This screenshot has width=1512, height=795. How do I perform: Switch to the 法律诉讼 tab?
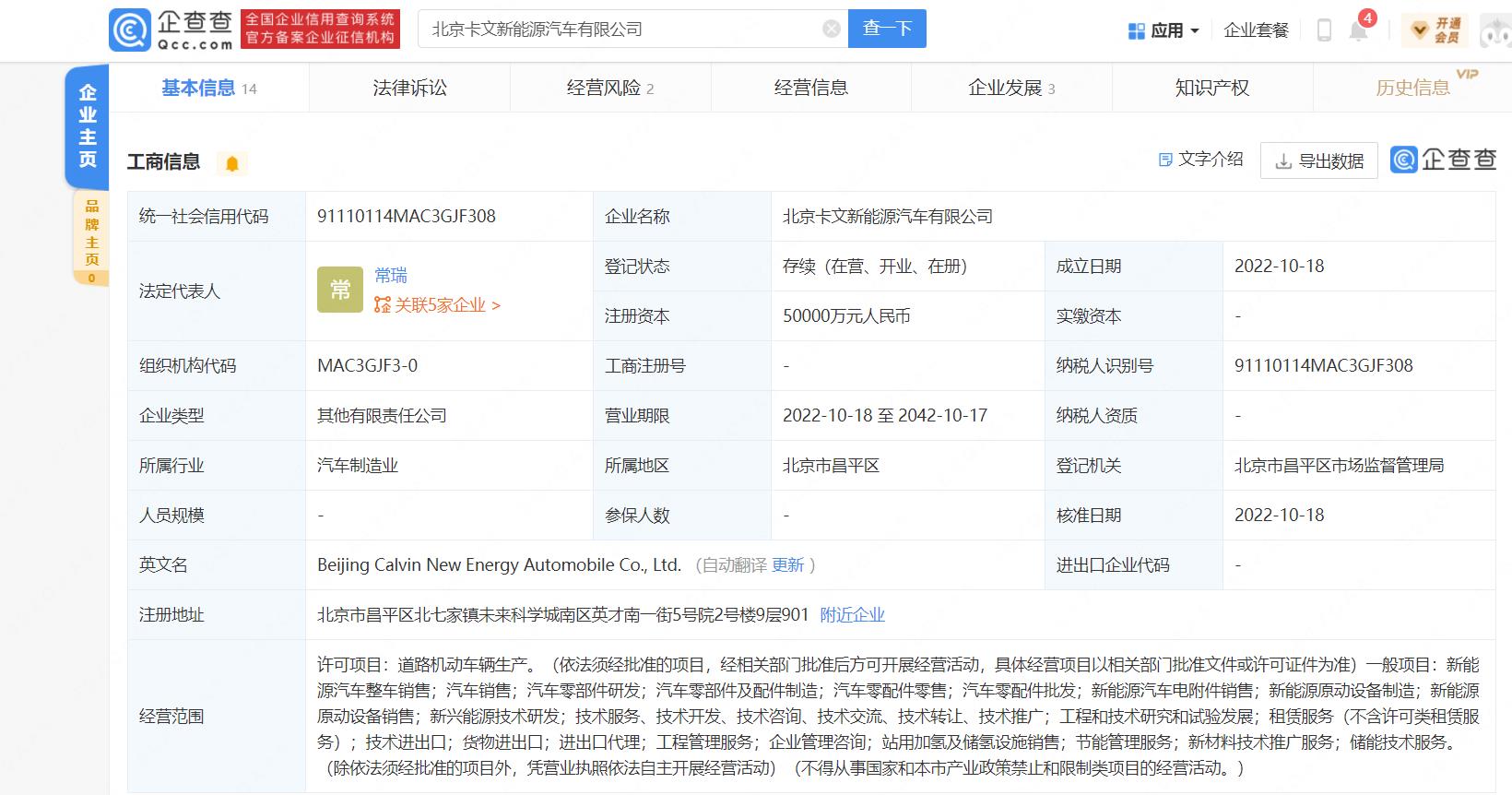tap(409, 89)
